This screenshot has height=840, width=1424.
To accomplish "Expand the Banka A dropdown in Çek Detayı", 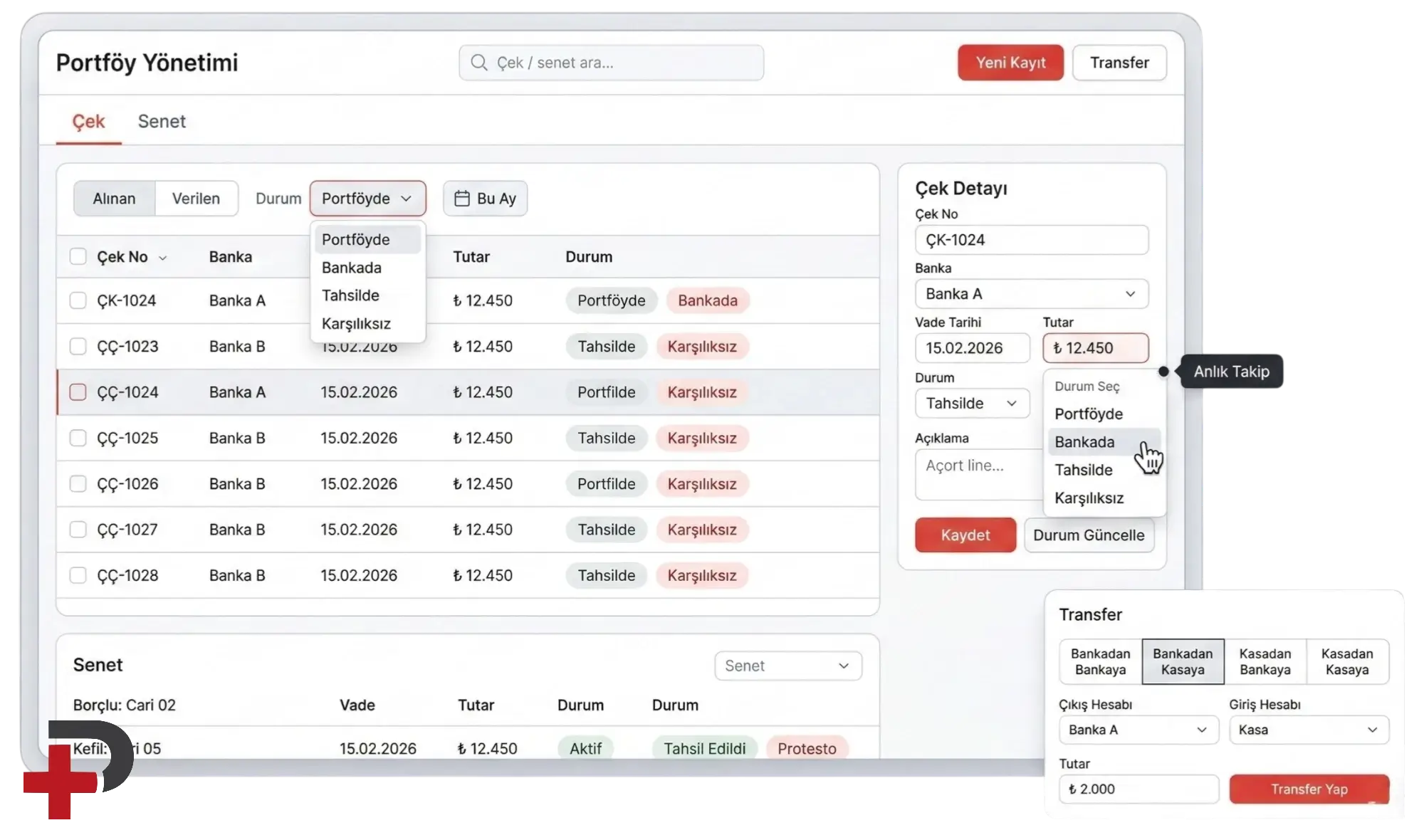I will 1031,294.
